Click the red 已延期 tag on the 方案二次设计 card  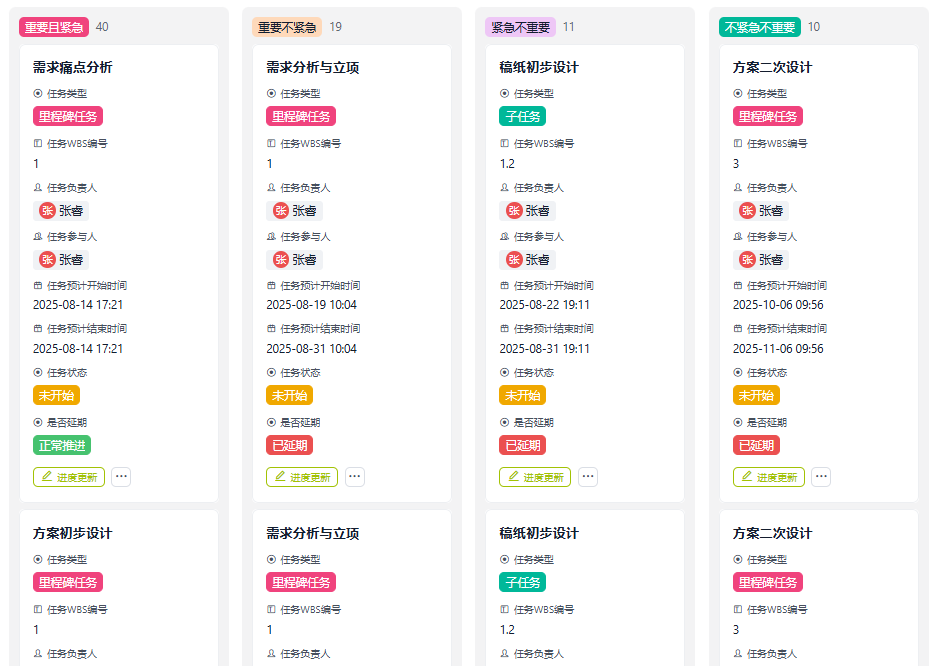pyautogui.click(x=756, y=445)
